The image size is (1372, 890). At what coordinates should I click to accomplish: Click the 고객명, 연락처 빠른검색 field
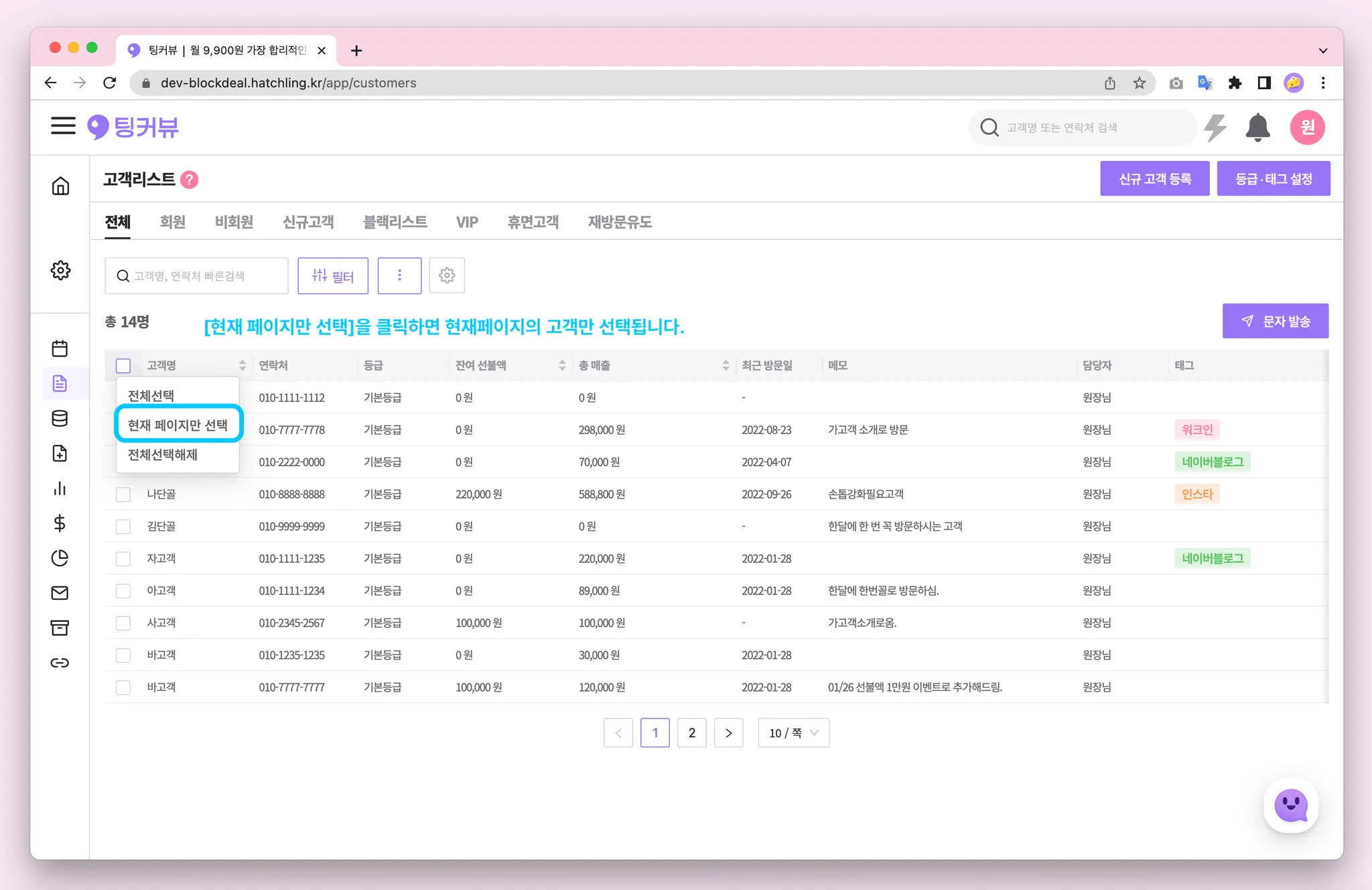pyautogui.click(x=198, y=276)
